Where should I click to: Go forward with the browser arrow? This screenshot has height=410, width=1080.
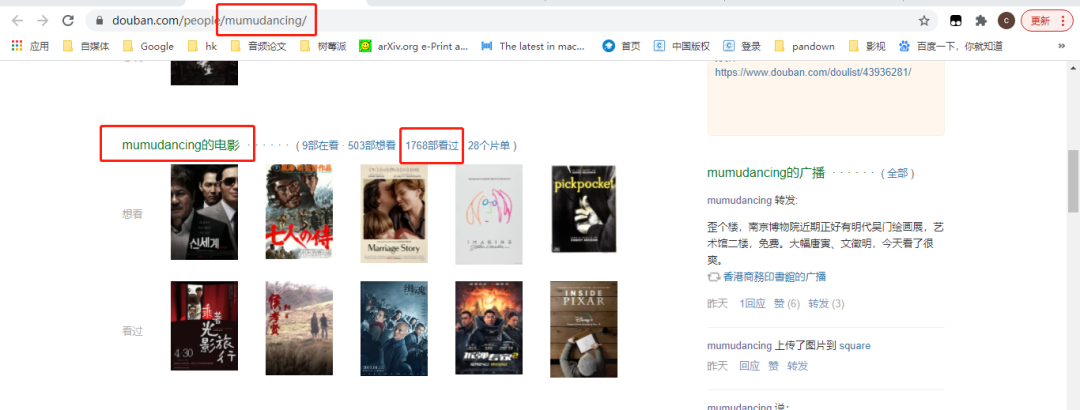coord(42,21)
